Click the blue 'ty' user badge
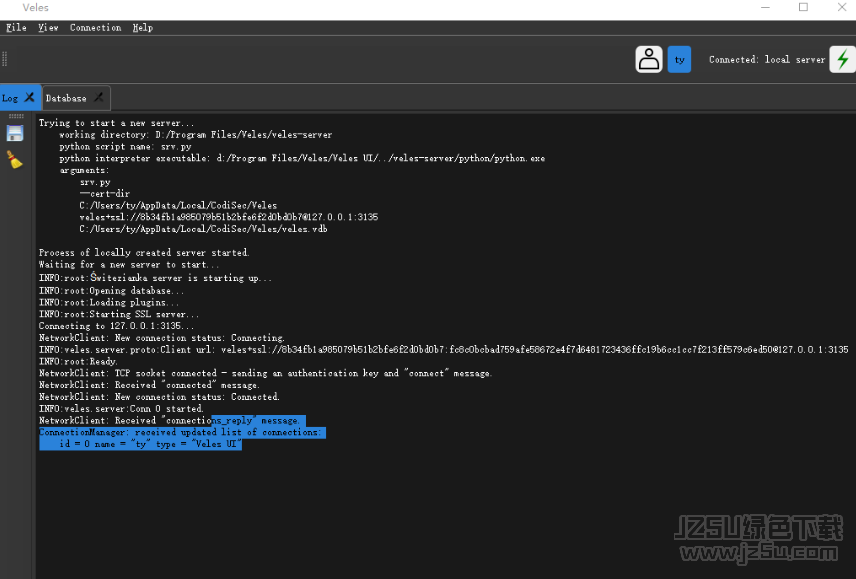This screenshot has height=579, width=856. click(x=679, y=59)
